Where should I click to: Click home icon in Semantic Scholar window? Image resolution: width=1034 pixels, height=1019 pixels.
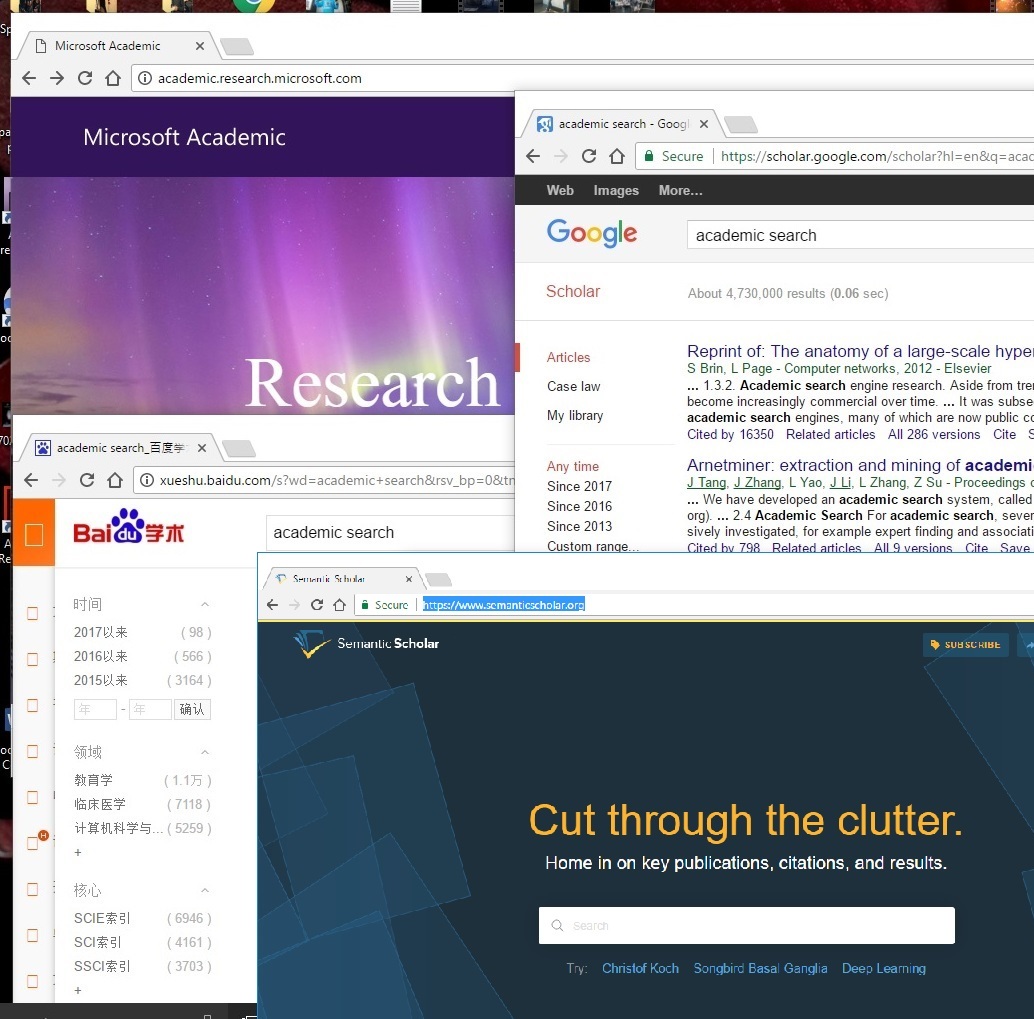(x=340, y=605)
